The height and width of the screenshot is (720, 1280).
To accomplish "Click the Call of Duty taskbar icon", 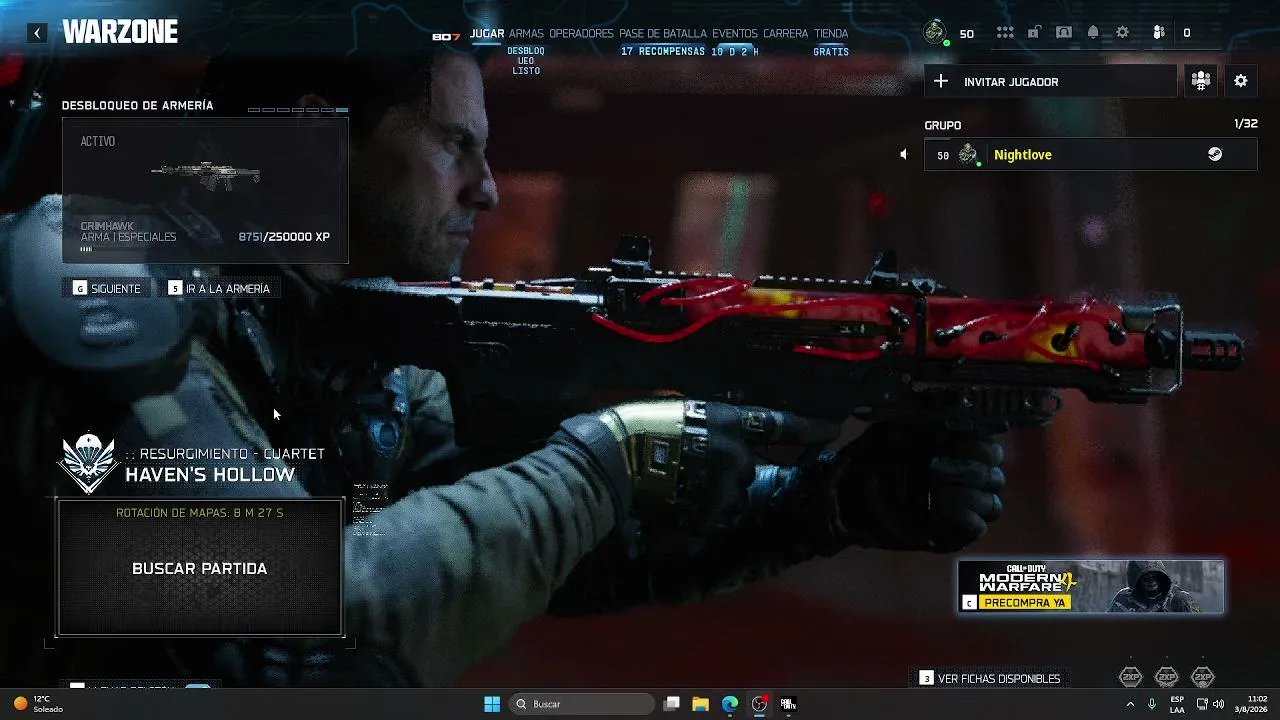I will [788, 704].
